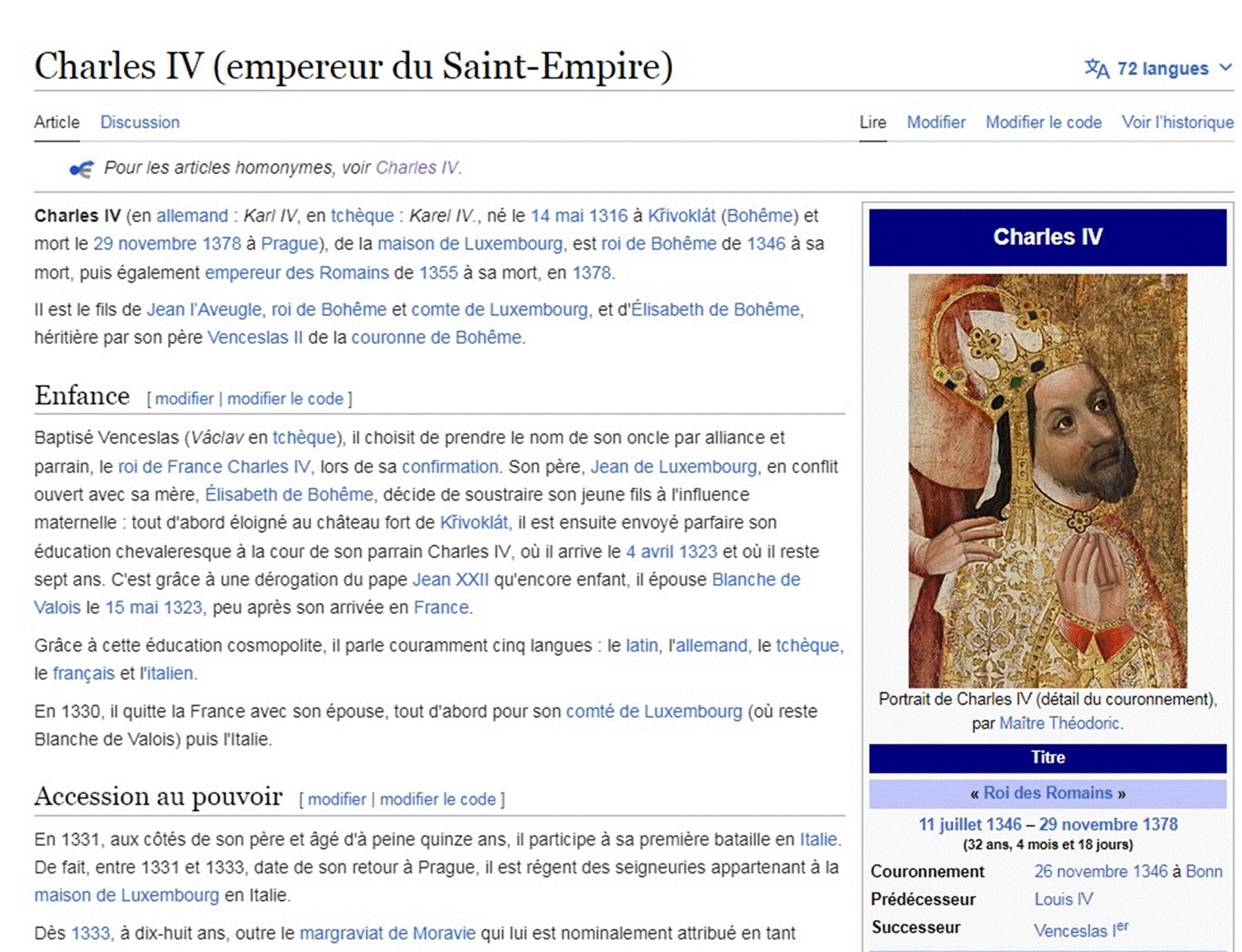The image size is (1242, 952).
Task: Follow the Charles IV homonymes link
Action: 417,168
